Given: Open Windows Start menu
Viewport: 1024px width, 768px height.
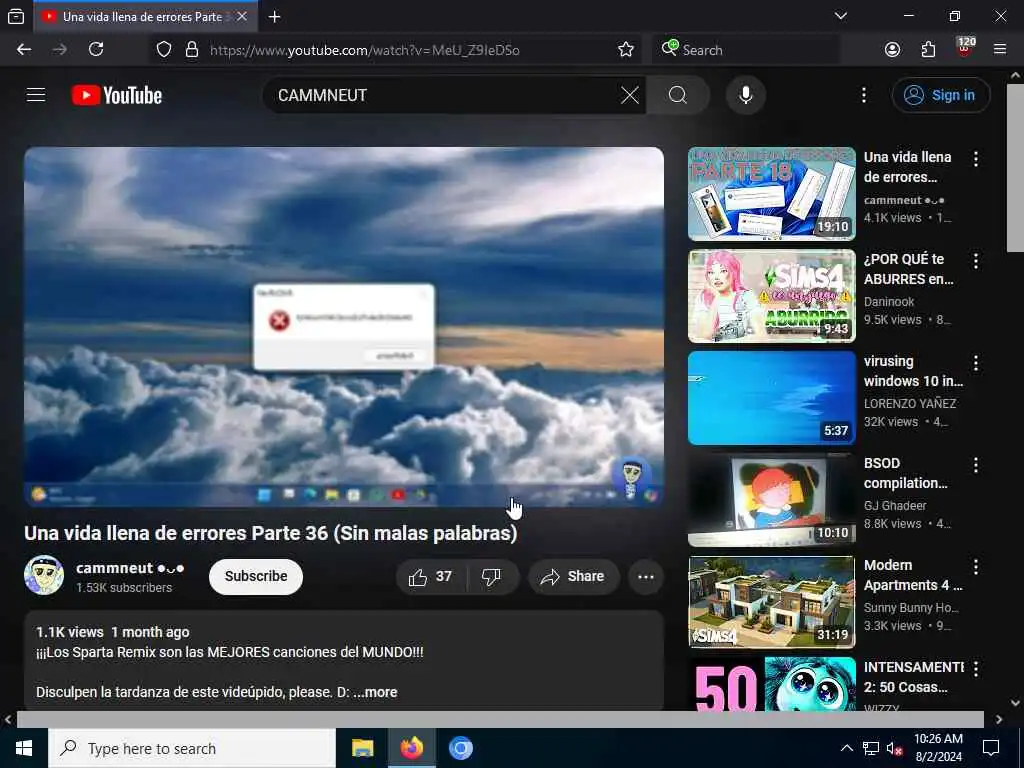Looking at the screenshot, I should pyautogui.click(x=24, y=748).
